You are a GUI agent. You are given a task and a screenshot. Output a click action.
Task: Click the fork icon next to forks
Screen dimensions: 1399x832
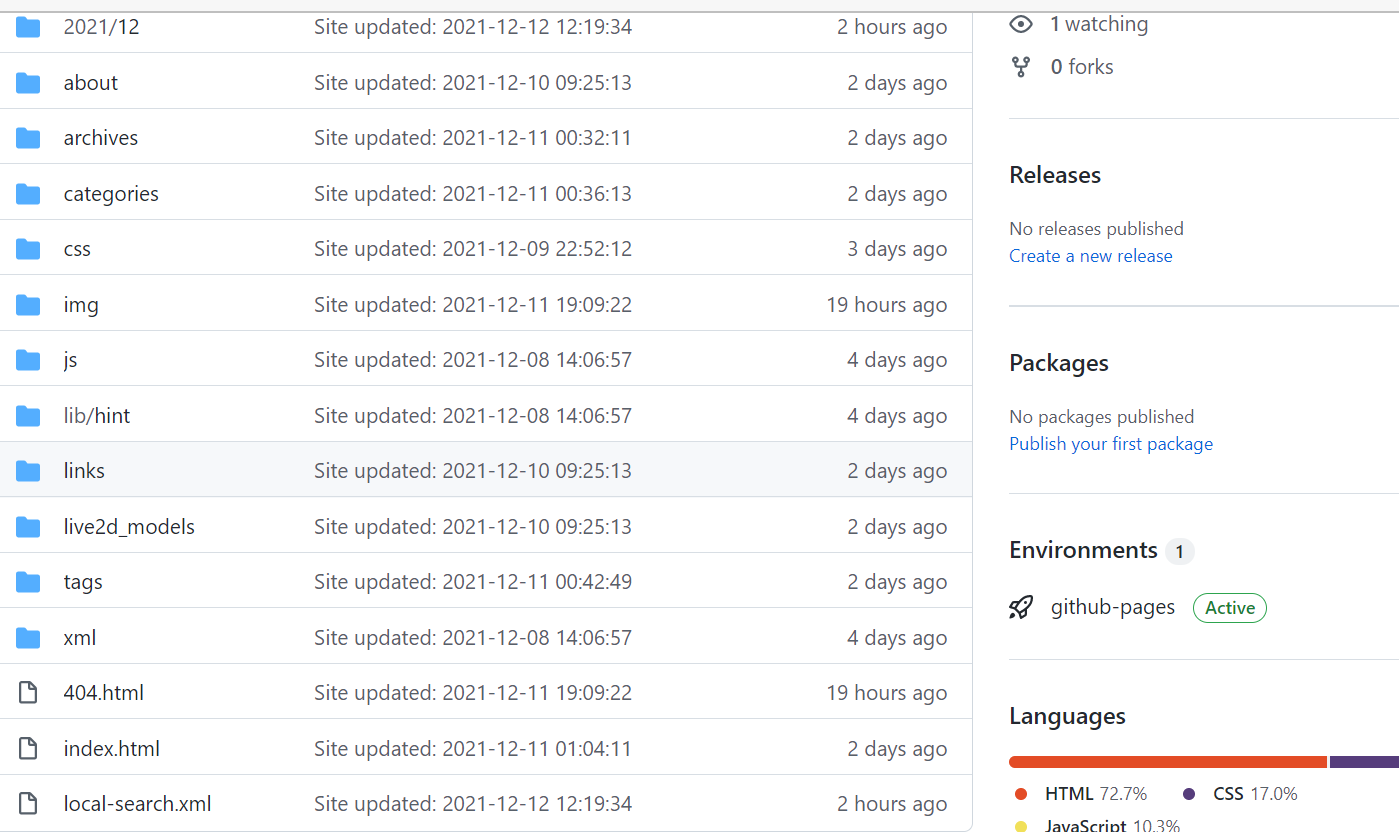pos(1021,67)
